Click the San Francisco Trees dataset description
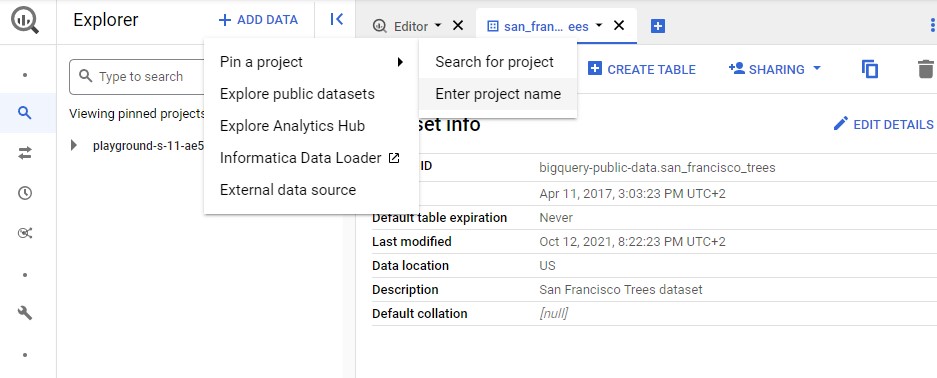The height and width of the screenshot is (378, 937). [x=621, y=290]
